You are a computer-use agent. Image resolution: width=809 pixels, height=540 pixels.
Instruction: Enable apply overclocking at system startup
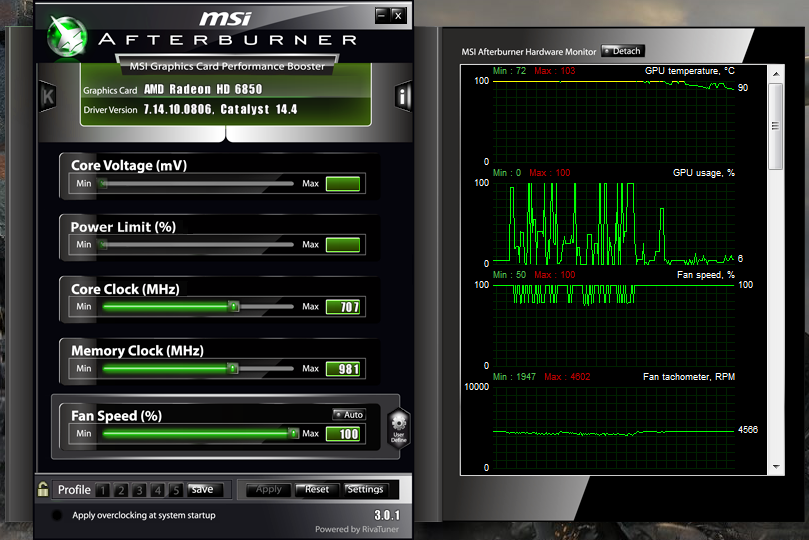[x=57, y=516]
